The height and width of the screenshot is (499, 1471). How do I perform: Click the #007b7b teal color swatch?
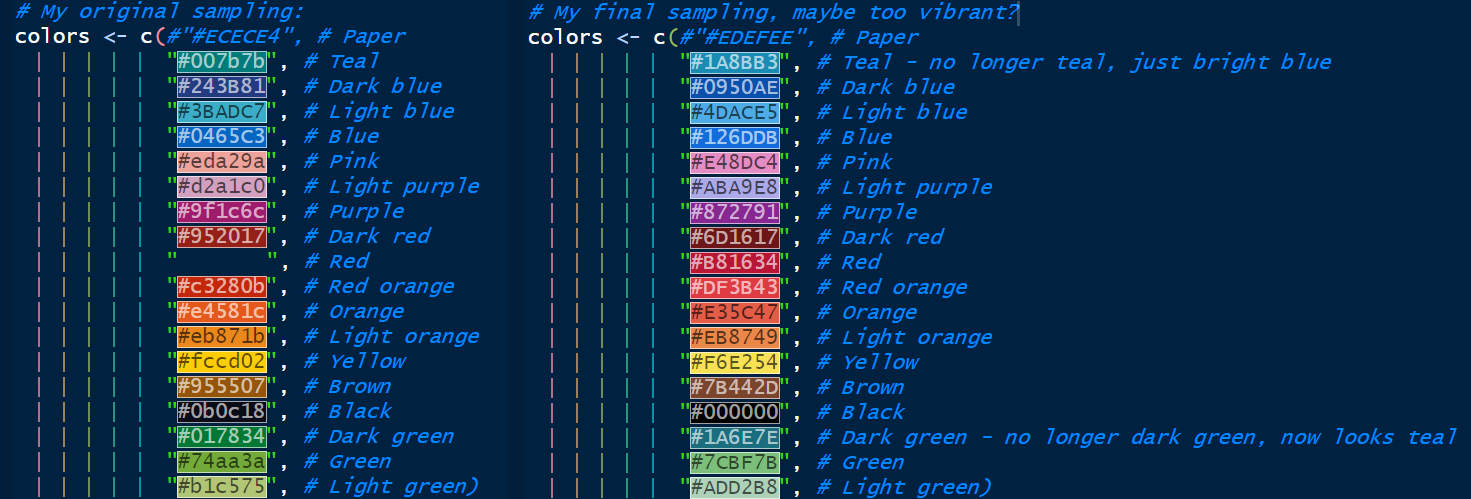click(221, 61)
